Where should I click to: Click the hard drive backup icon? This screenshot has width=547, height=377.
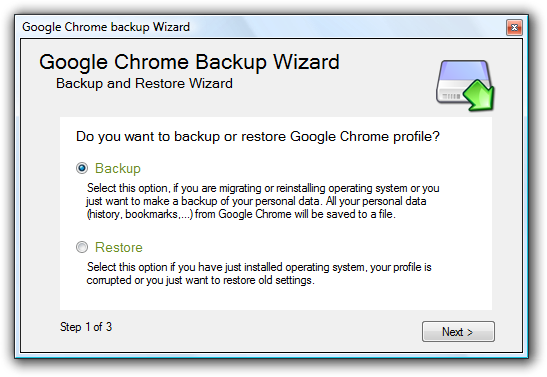click(465, 85)
